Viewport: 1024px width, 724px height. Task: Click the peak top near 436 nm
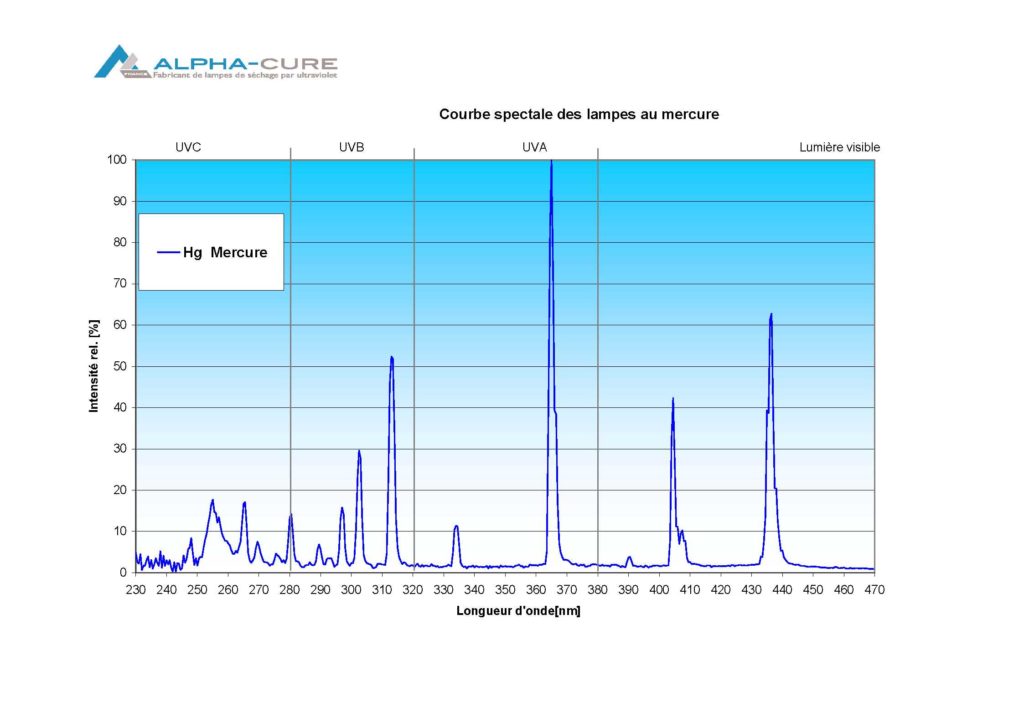[771, 315]
